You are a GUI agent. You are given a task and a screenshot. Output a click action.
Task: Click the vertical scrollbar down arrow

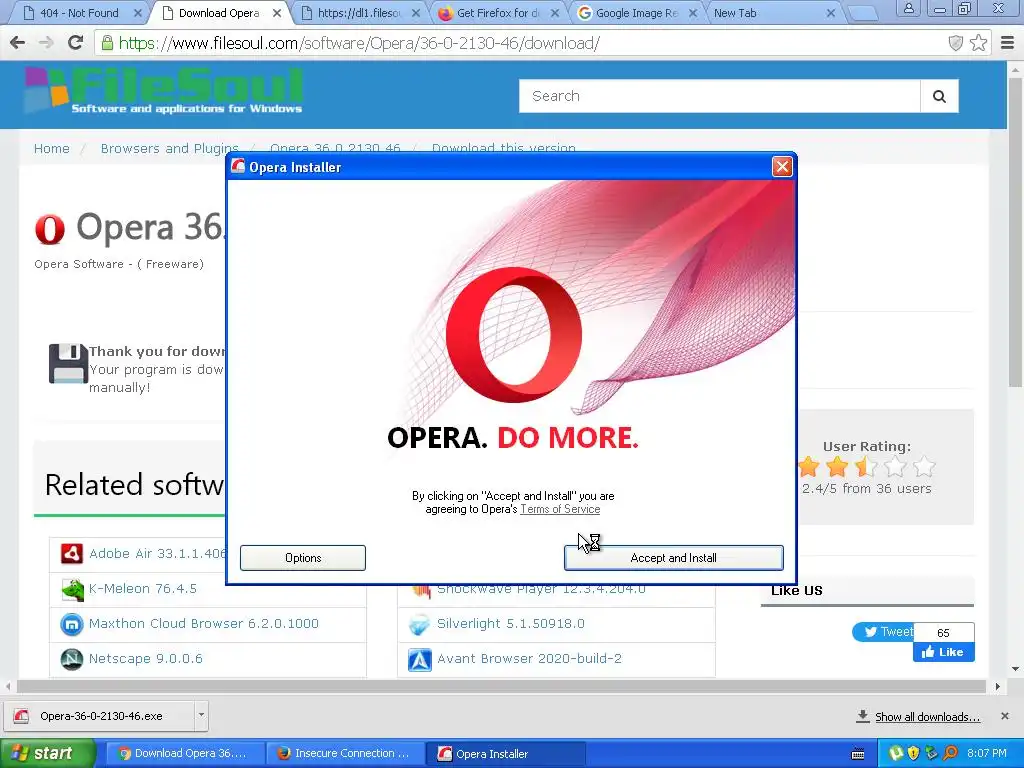point(1016,669)
